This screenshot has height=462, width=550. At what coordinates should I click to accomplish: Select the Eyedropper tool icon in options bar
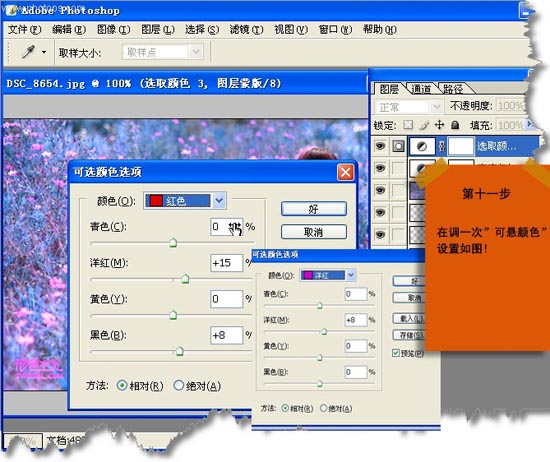[x=28, y=52]
